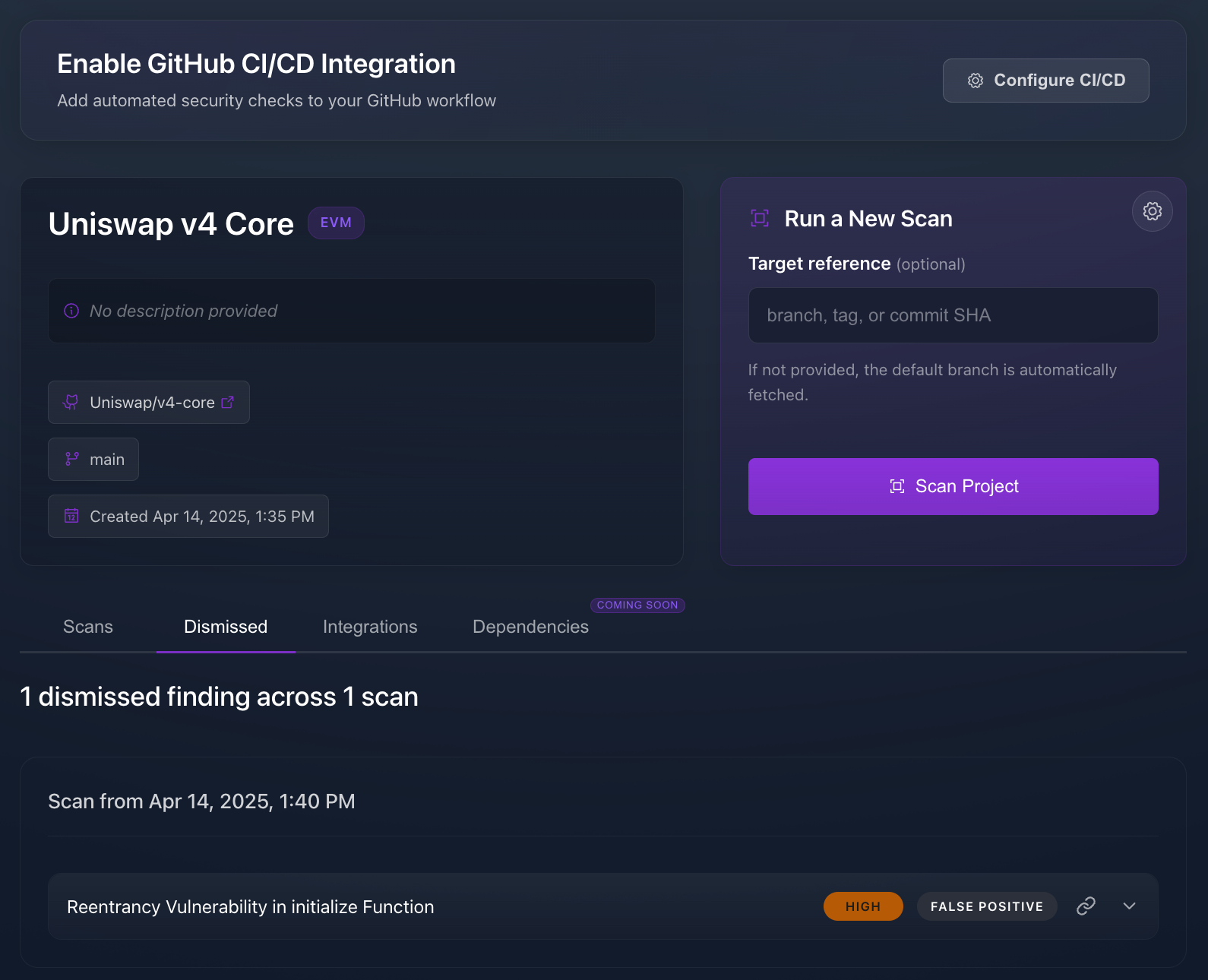
Task: Click the HIGH severity badge
Action: [863, 906]
